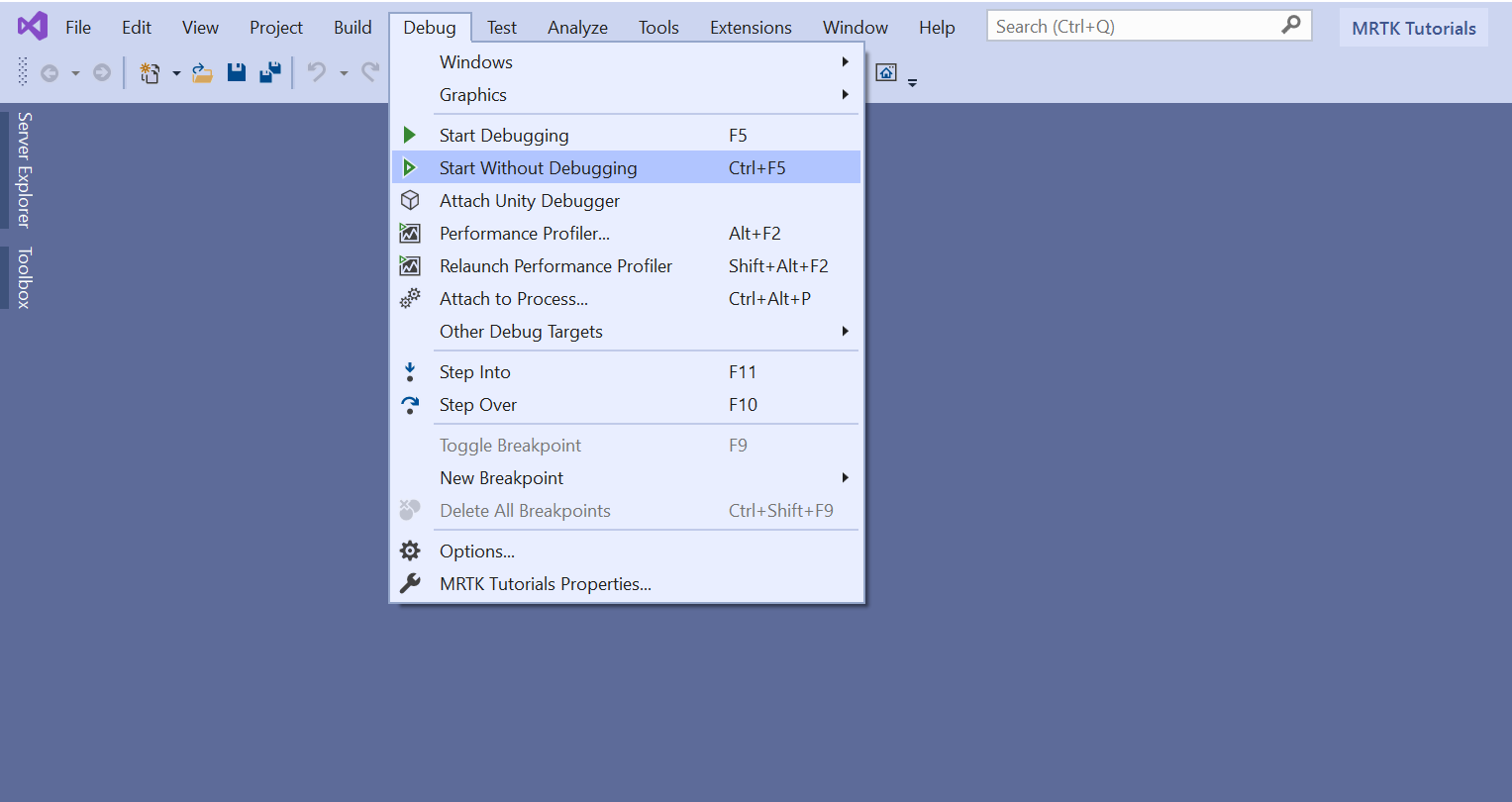This screenshot has height=802, width=1512.
Task: Click the Step Over curved arrow icon
Action: pyautogui.click(x=410, y=404)
